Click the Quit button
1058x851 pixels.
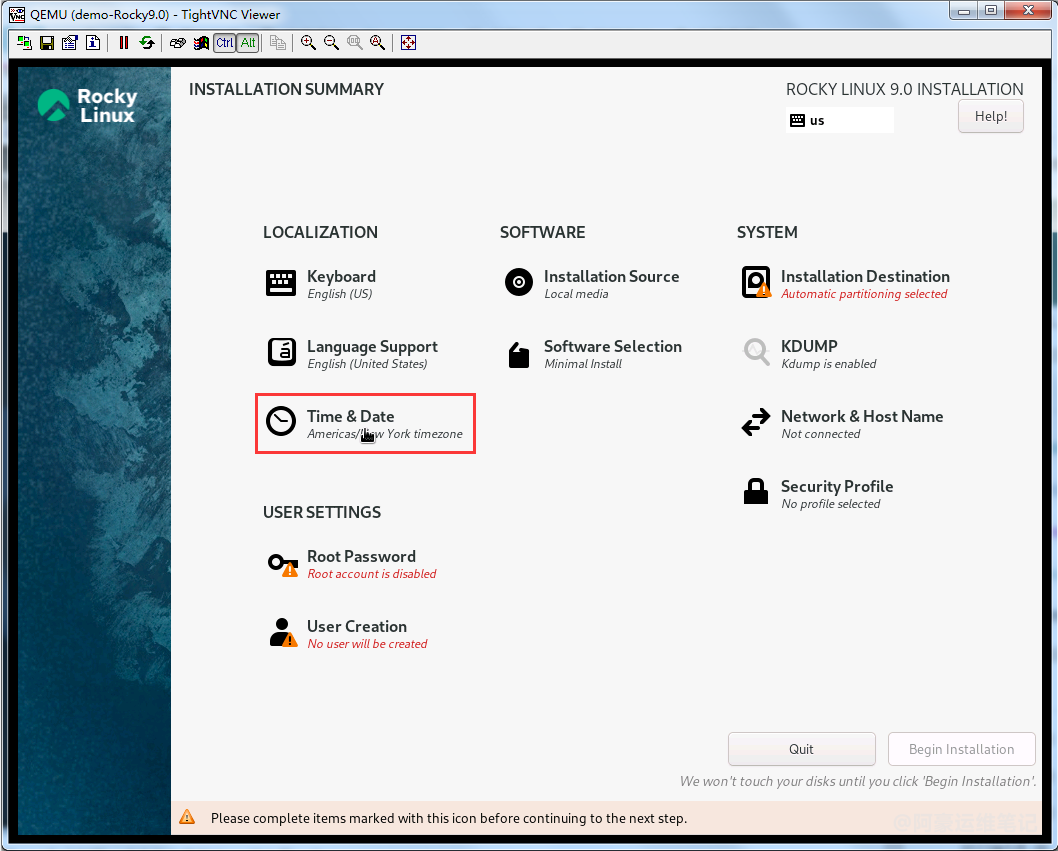[801, 749]
